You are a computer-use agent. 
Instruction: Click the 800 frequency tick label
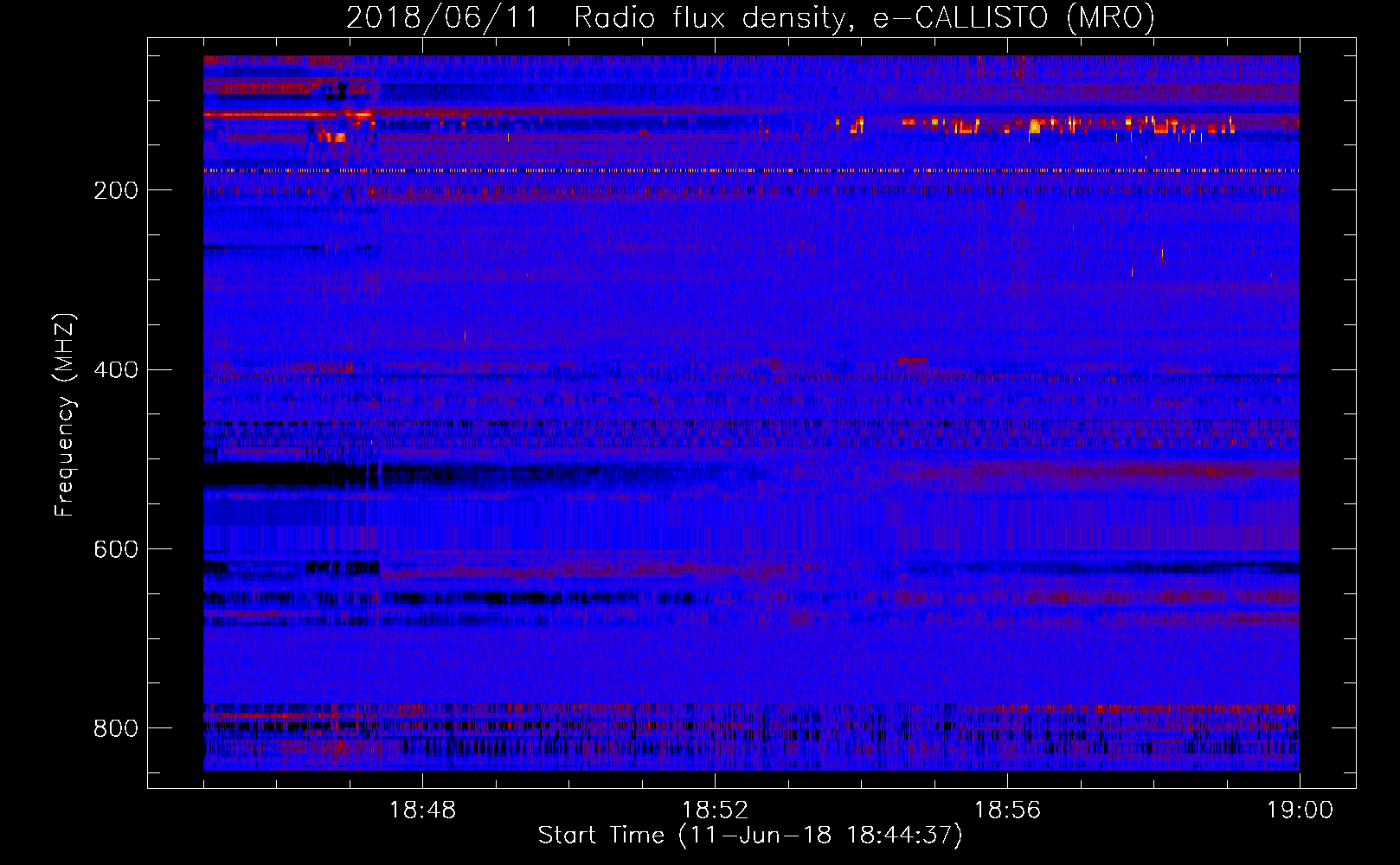116,728
